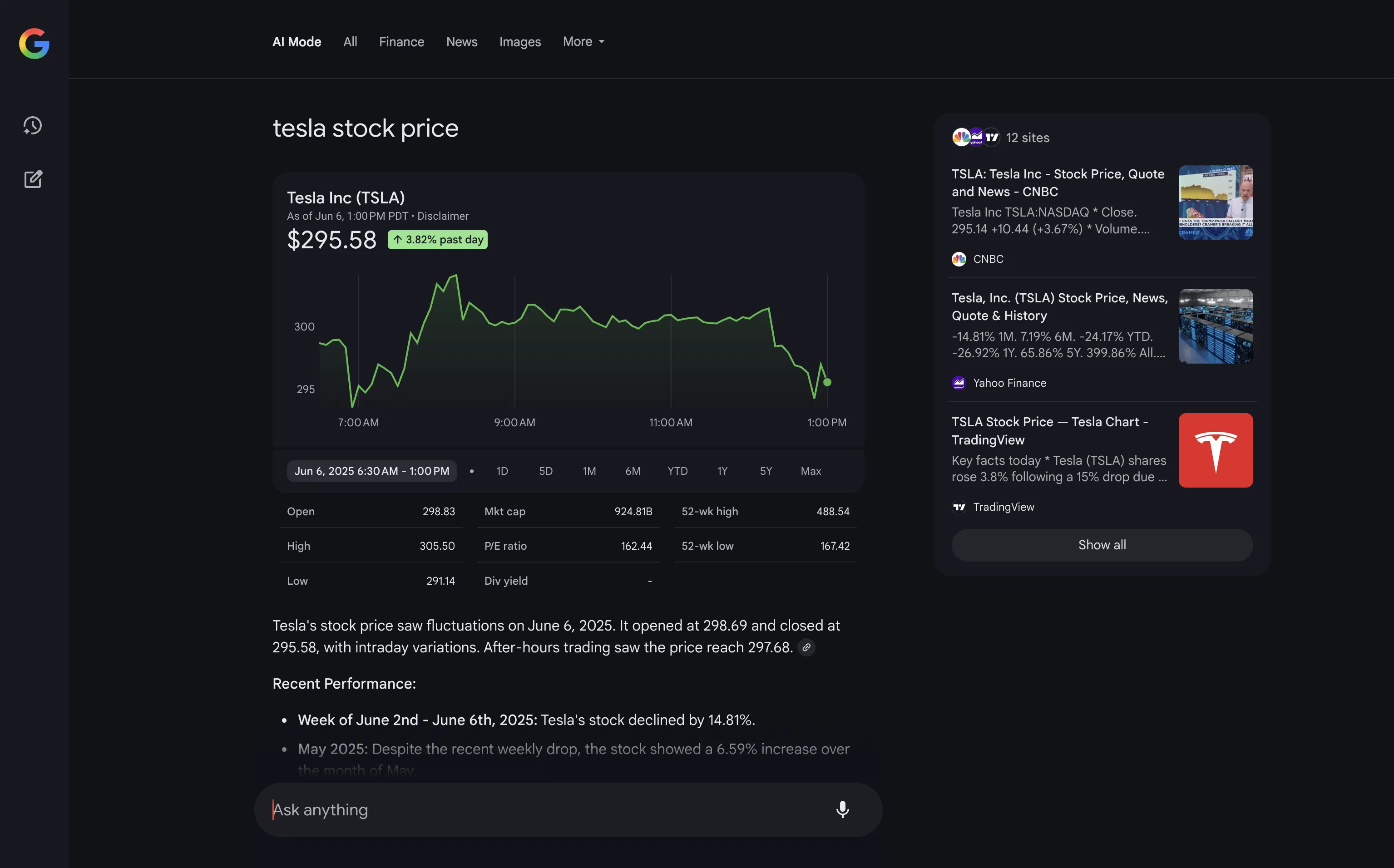Click the Tesla Inc (TSLA) heading

pyautogui.click(x=346, y=198)
